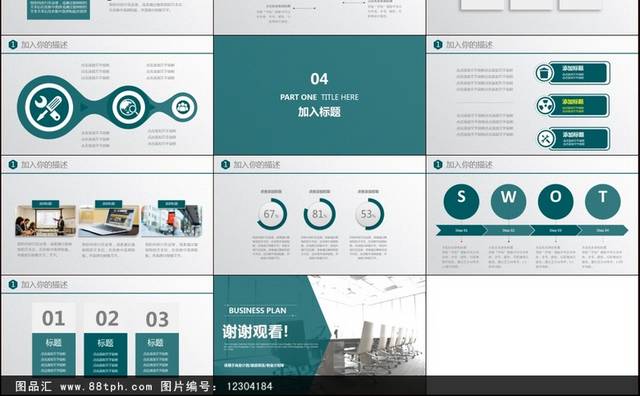Click the 02 number box
Image resolution: width=640 pixels, height=396 pixels.
pyautogui.click(x=106, y=318)
